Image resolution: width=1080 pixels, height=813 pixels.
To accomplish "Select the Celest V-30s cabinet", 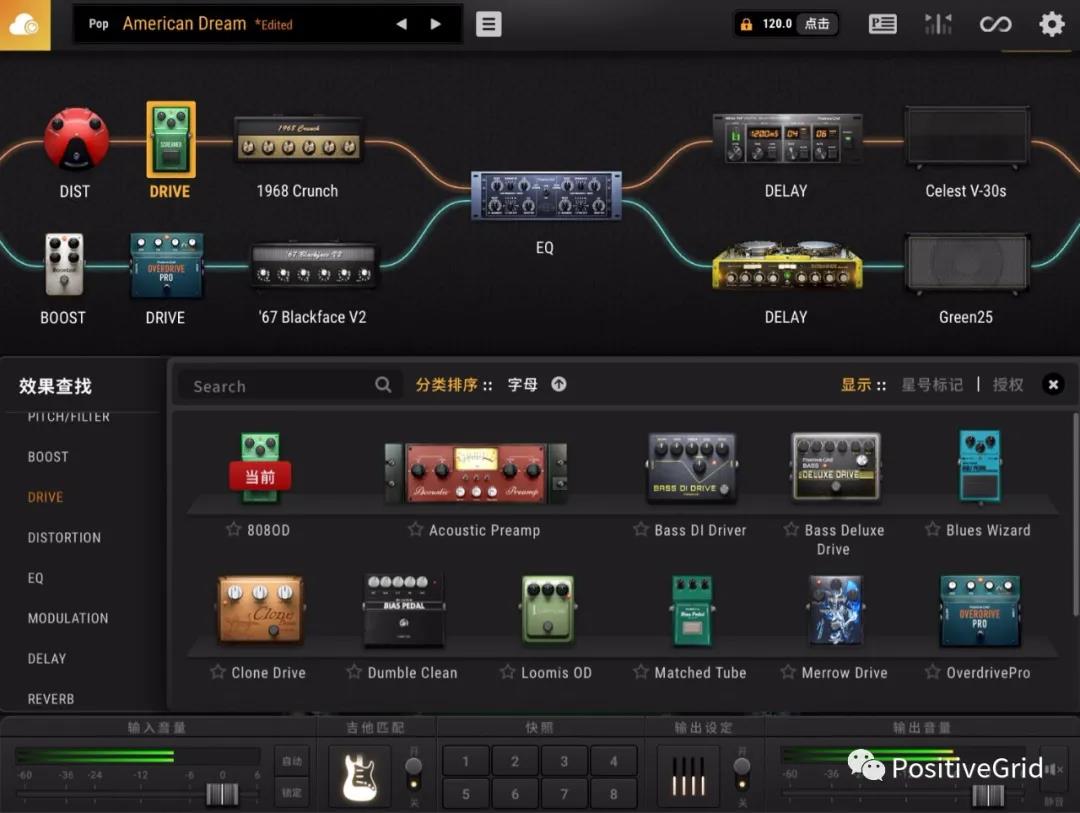I will (967, 137).
